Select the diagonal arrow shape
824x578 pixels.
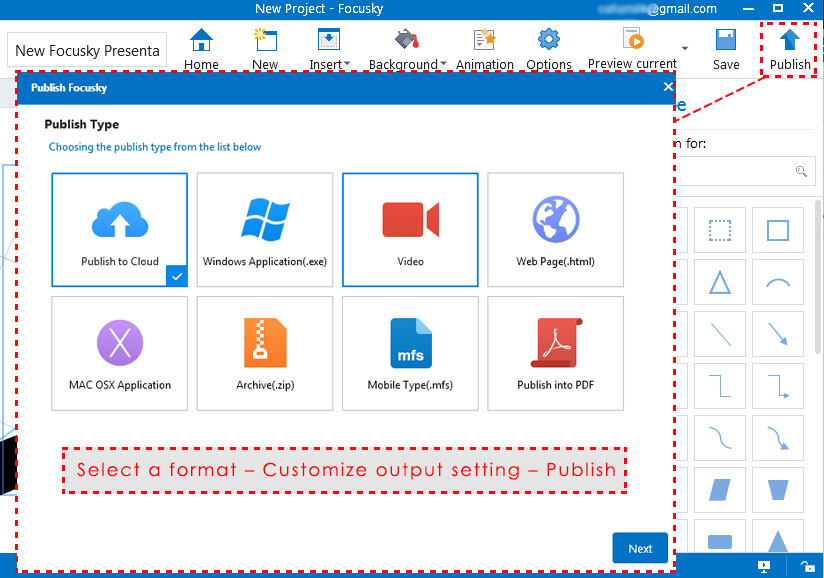pos(778,334)
